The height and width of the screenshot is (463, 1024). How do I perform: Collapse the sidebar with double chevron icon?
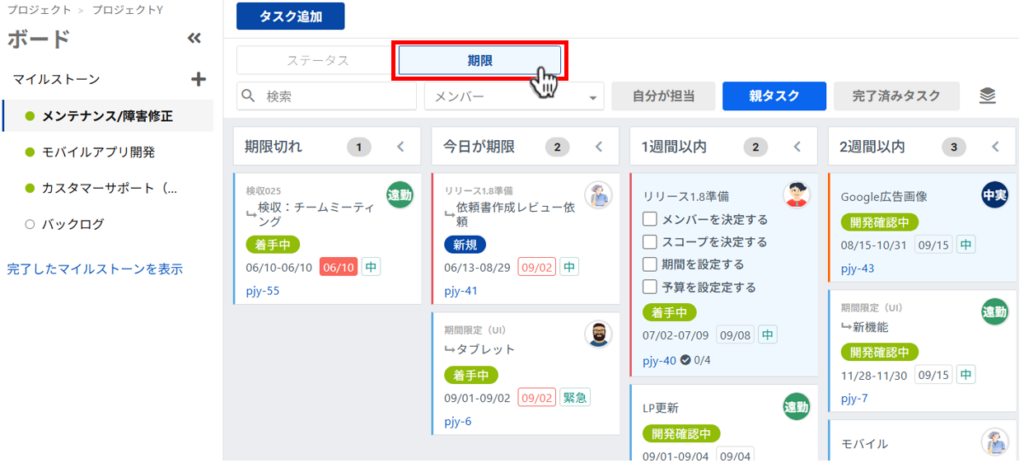pos(195,39)
